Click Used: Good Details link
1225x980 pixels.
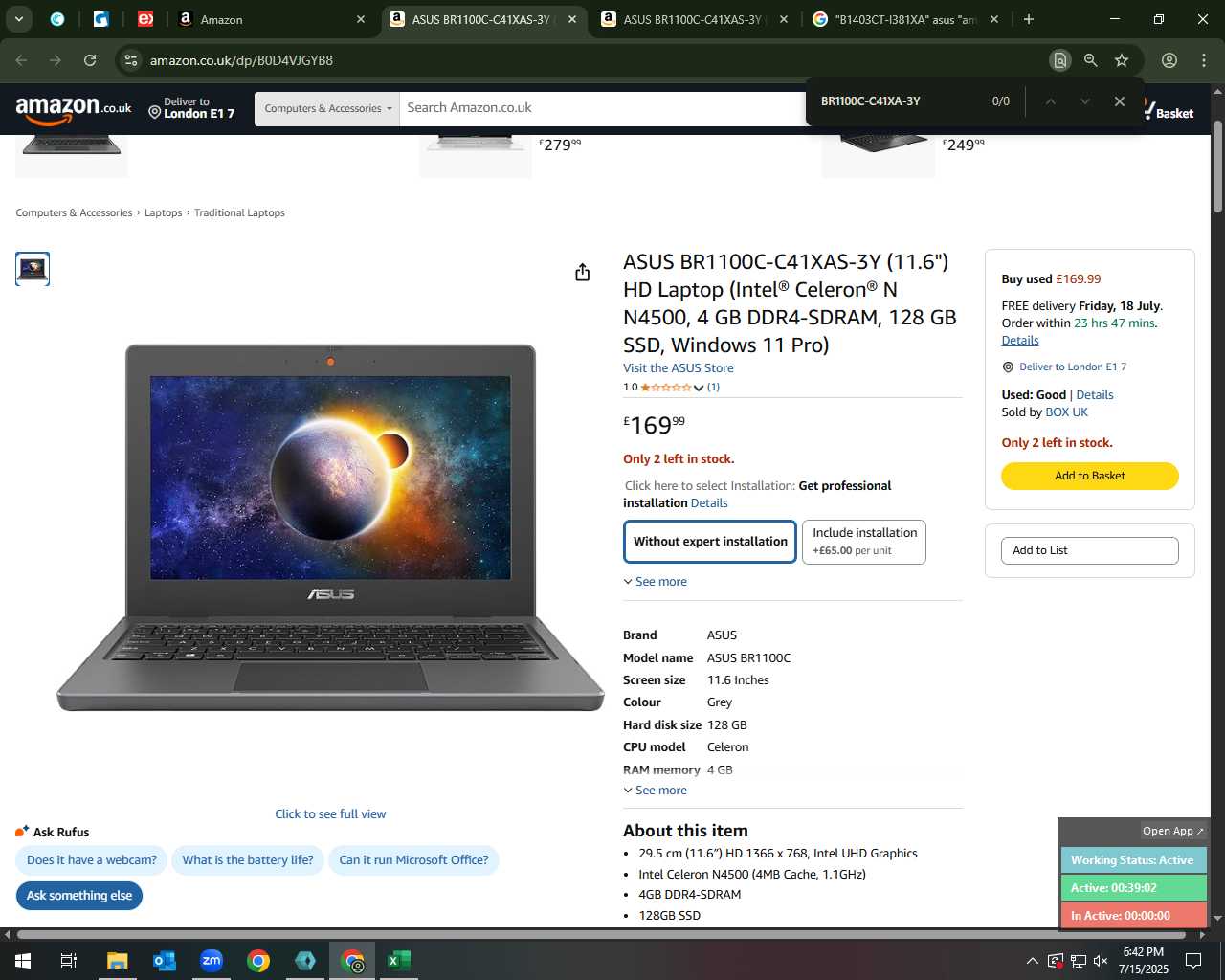tap(1095, 395)
